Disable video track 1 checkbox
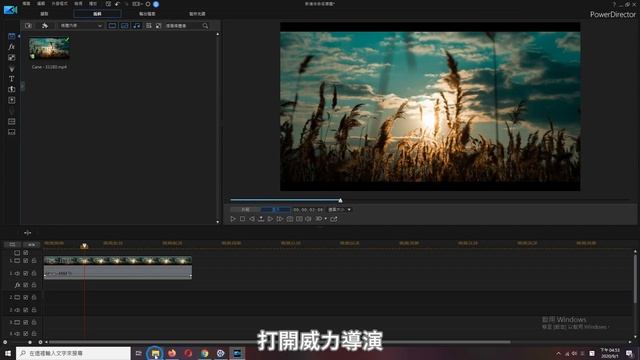 coord(26,261)
